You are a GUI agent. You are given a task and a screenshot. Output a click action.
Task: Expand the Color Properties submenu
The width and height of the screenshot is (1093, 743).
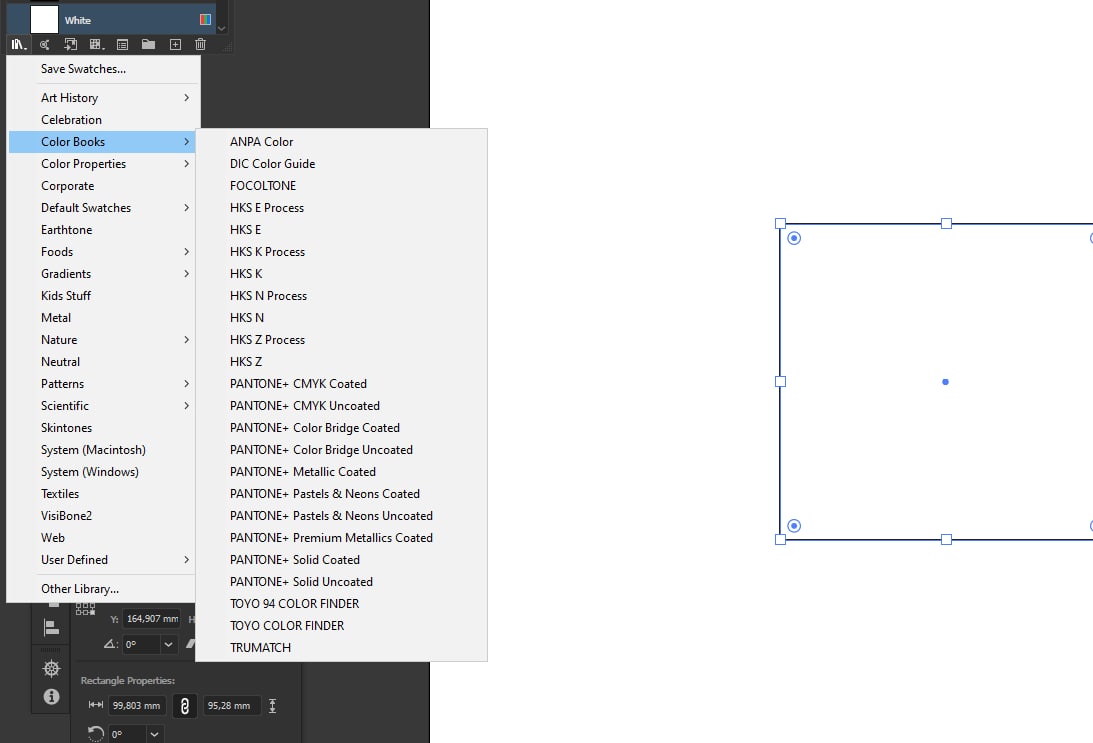click(x=186, y=164)
